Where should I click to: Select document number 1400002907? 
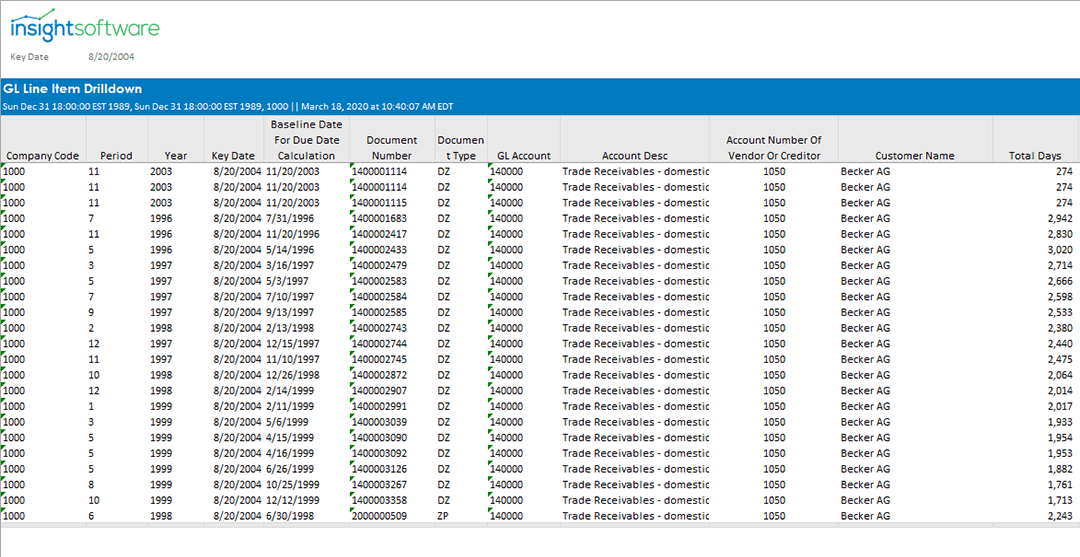pyautogui.click(x=380, y=390)
